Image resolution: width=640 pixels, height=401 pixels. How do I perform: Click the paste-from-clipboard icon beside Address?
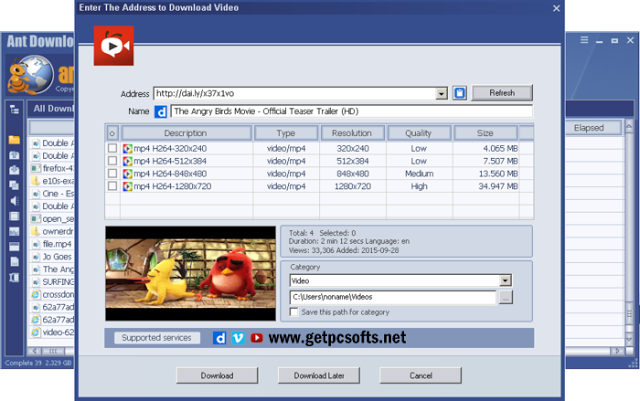[x=460, y=93]
